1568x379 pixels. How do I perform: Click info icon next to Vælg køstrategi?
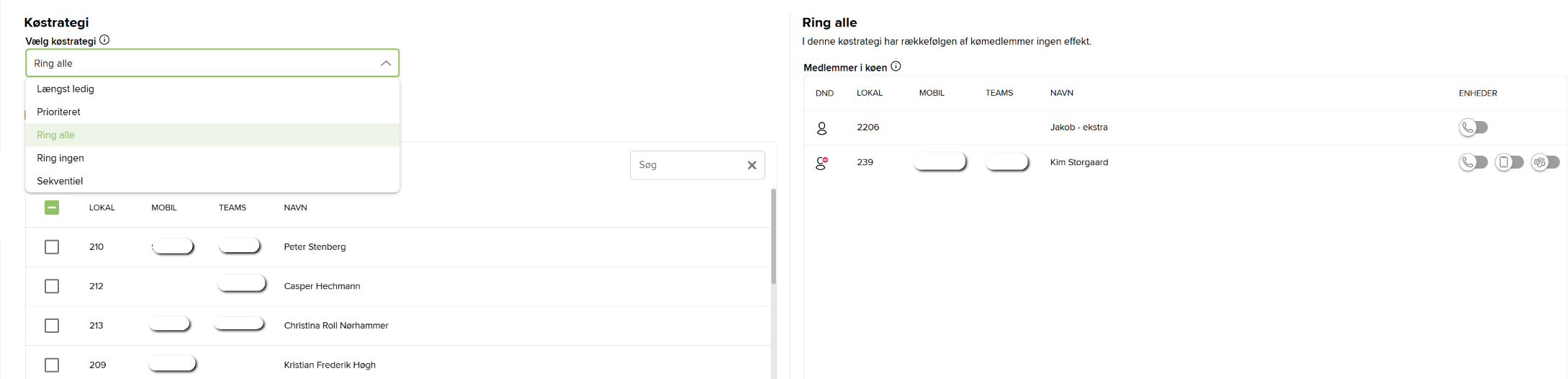click(x=104, y=40)
